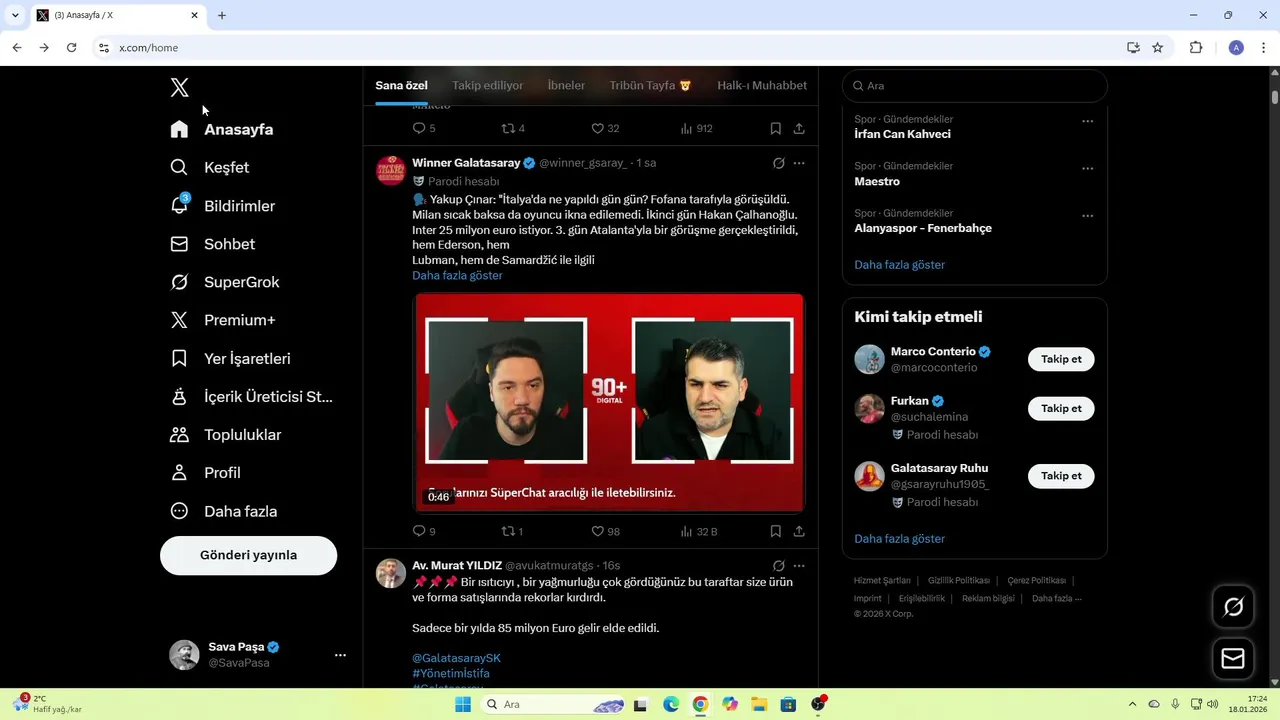View analytics of Winner Galatasaray post
This screenshot has height=720, width=1280.
687,532
